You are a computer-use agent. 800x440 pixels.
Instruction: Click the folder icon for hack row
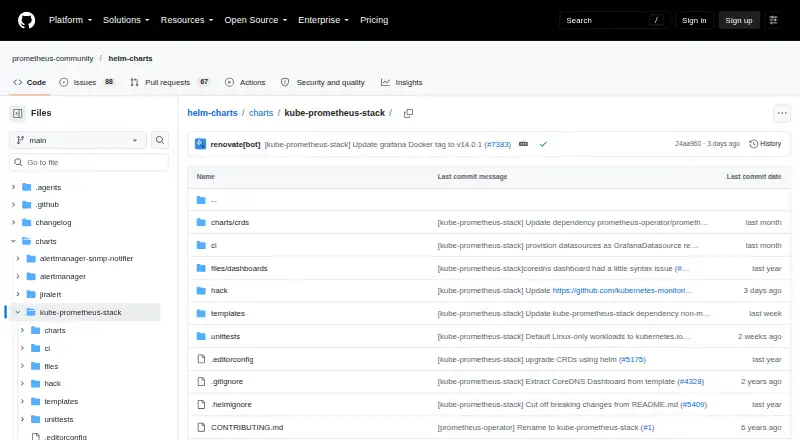pos(201,290)
